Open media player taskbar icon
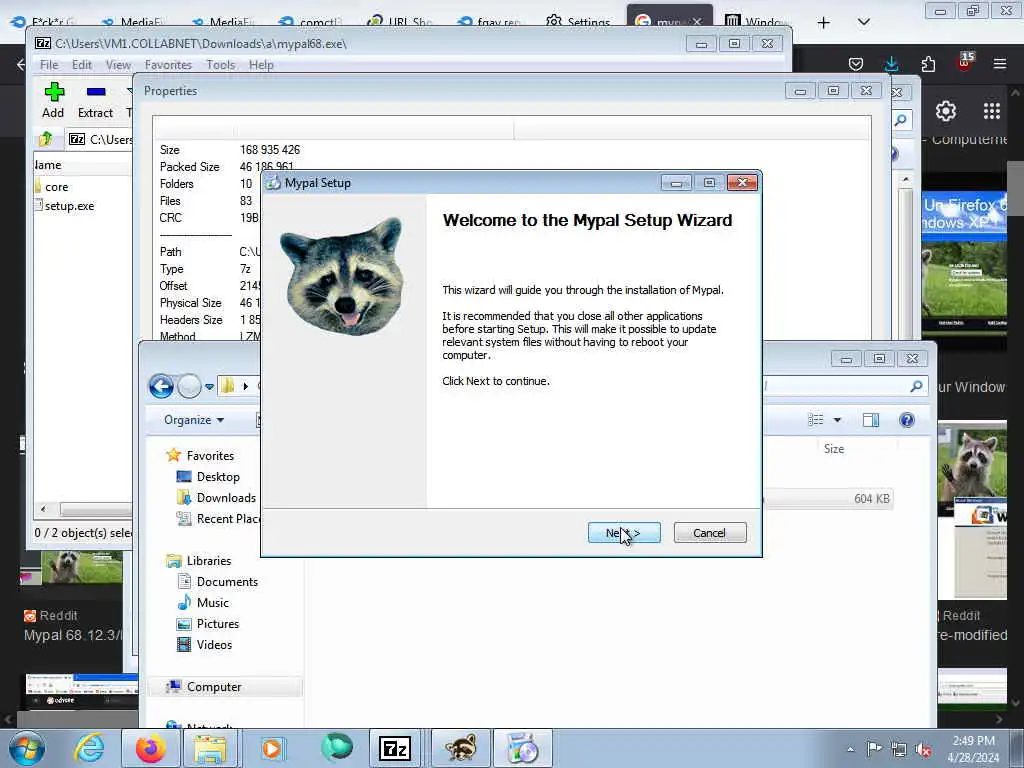This screenshot has width=1024, height=768. pos(272,748)
